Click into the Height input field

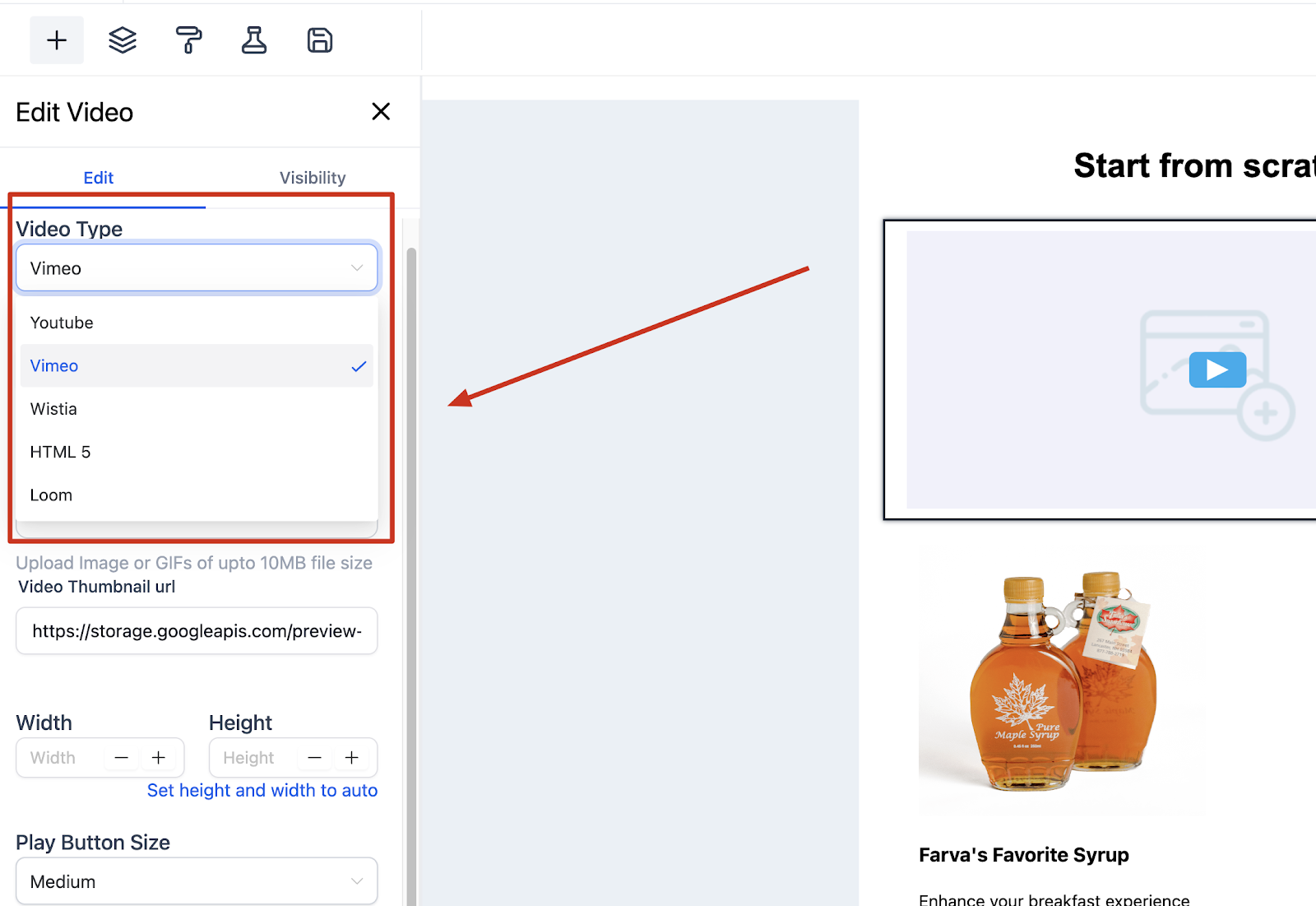pyautogui.click(x=257, y=758)
